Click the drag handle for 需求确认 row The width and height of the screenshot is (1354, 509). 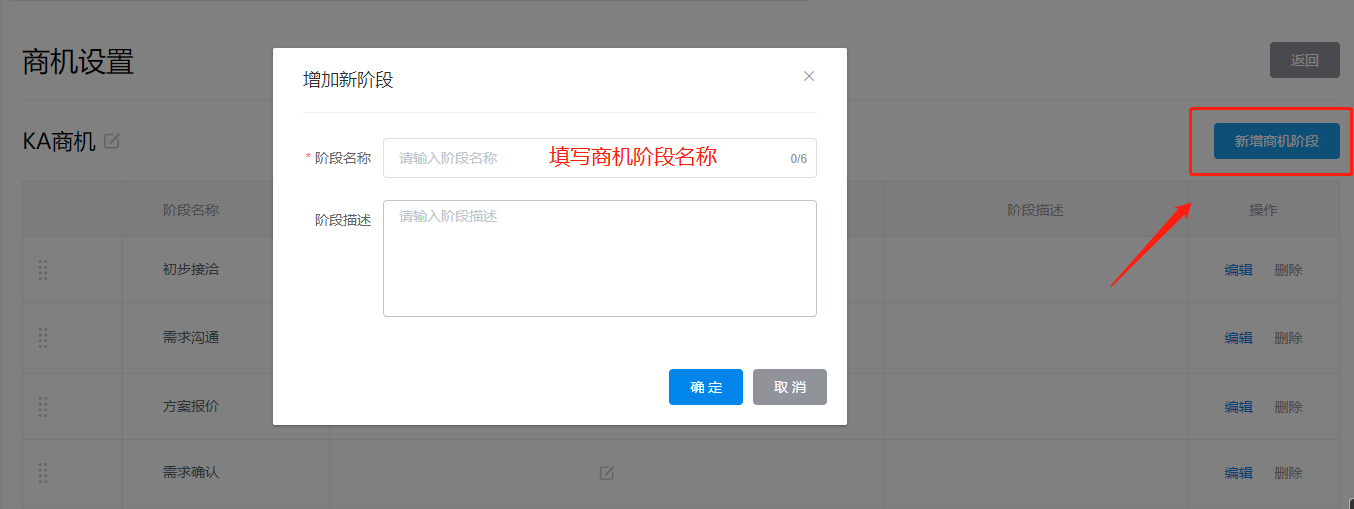coord(43,473)
